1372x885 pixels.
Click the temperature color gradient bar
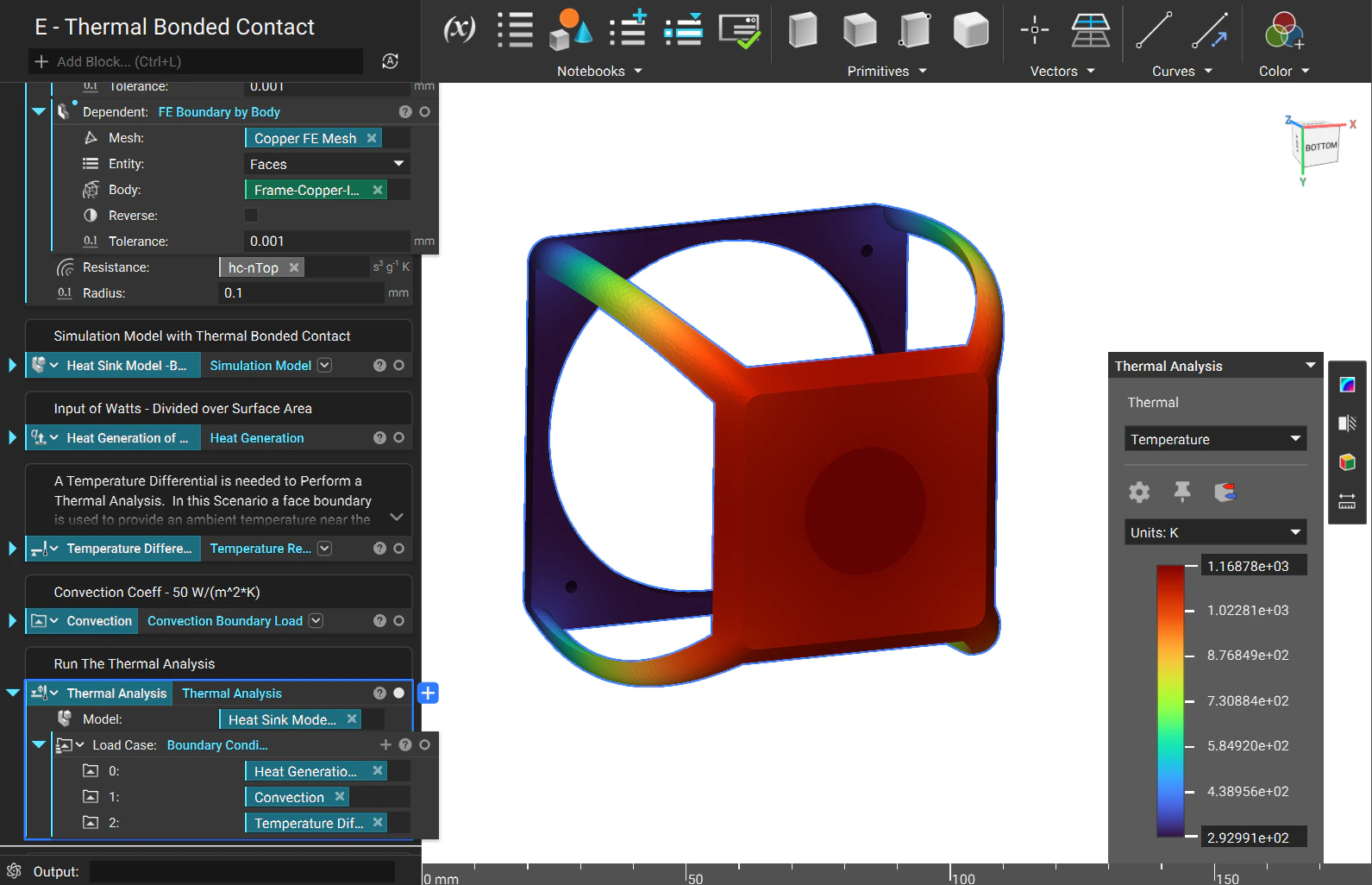[x=1170, y=700]
